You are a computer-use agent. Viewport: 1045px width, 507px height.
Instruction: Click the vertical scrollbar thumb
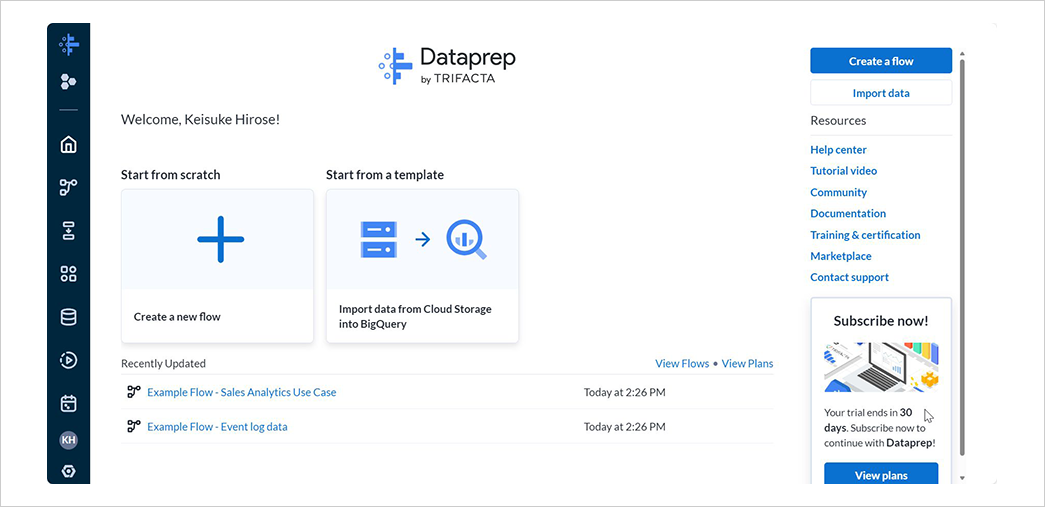[x=962, y=258]
